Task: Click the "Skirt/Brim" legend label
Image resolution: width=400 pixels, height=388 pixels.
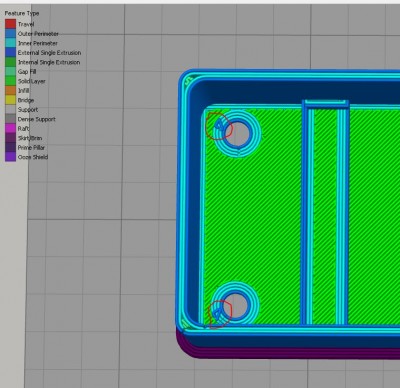Action: click(30, 138)
